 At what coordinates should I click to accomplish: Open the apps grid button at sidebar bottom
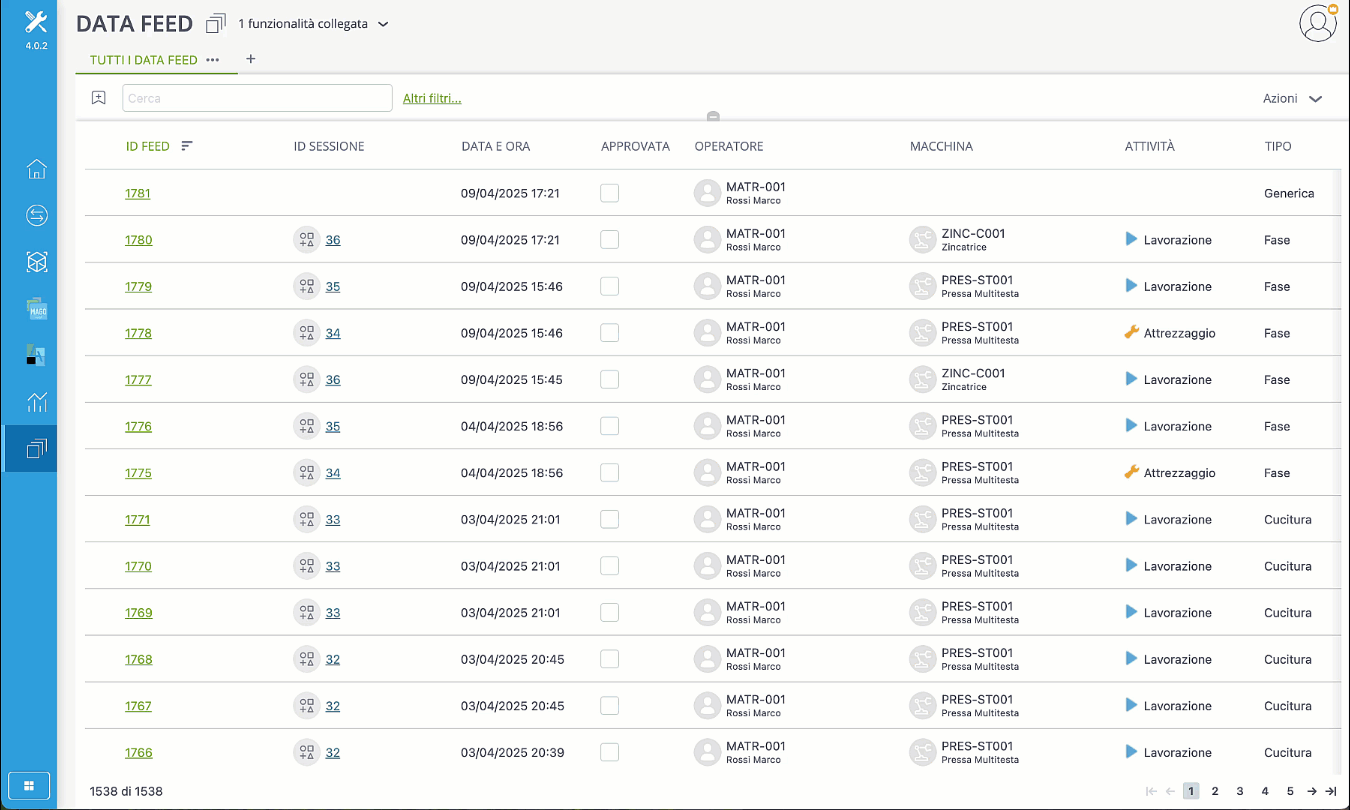coord(29,785)
